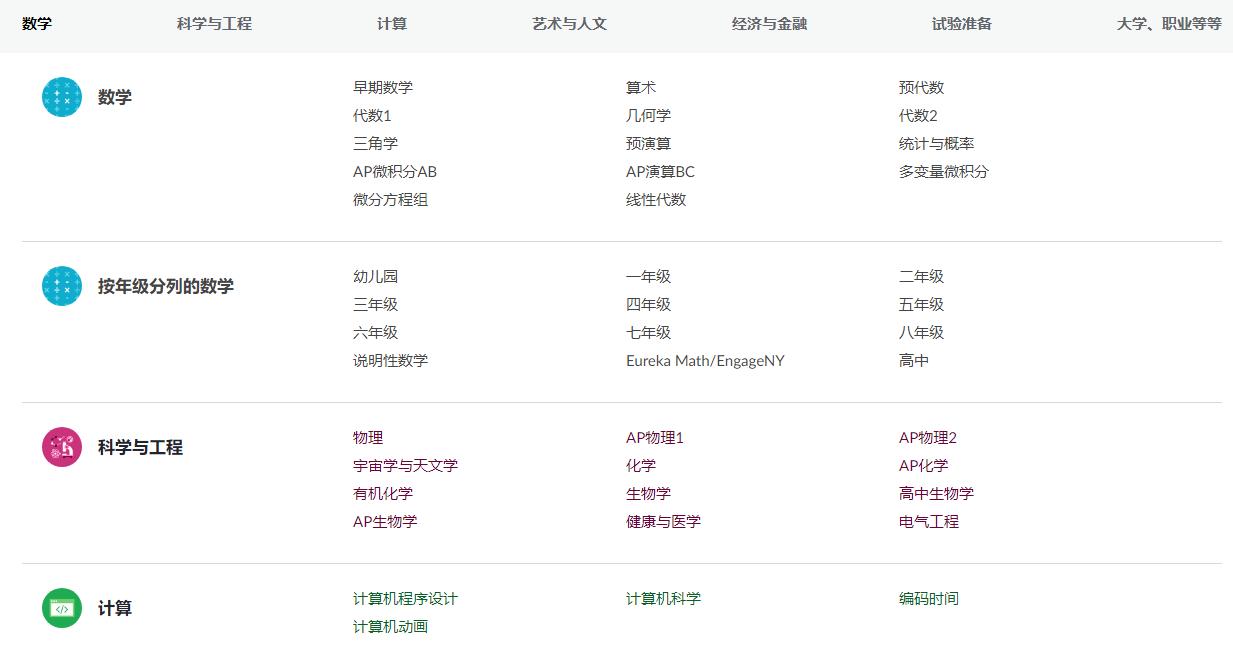Select the 健康与医学 link
The height and width of the screenshot is (654, 1233).
(663, 521)
